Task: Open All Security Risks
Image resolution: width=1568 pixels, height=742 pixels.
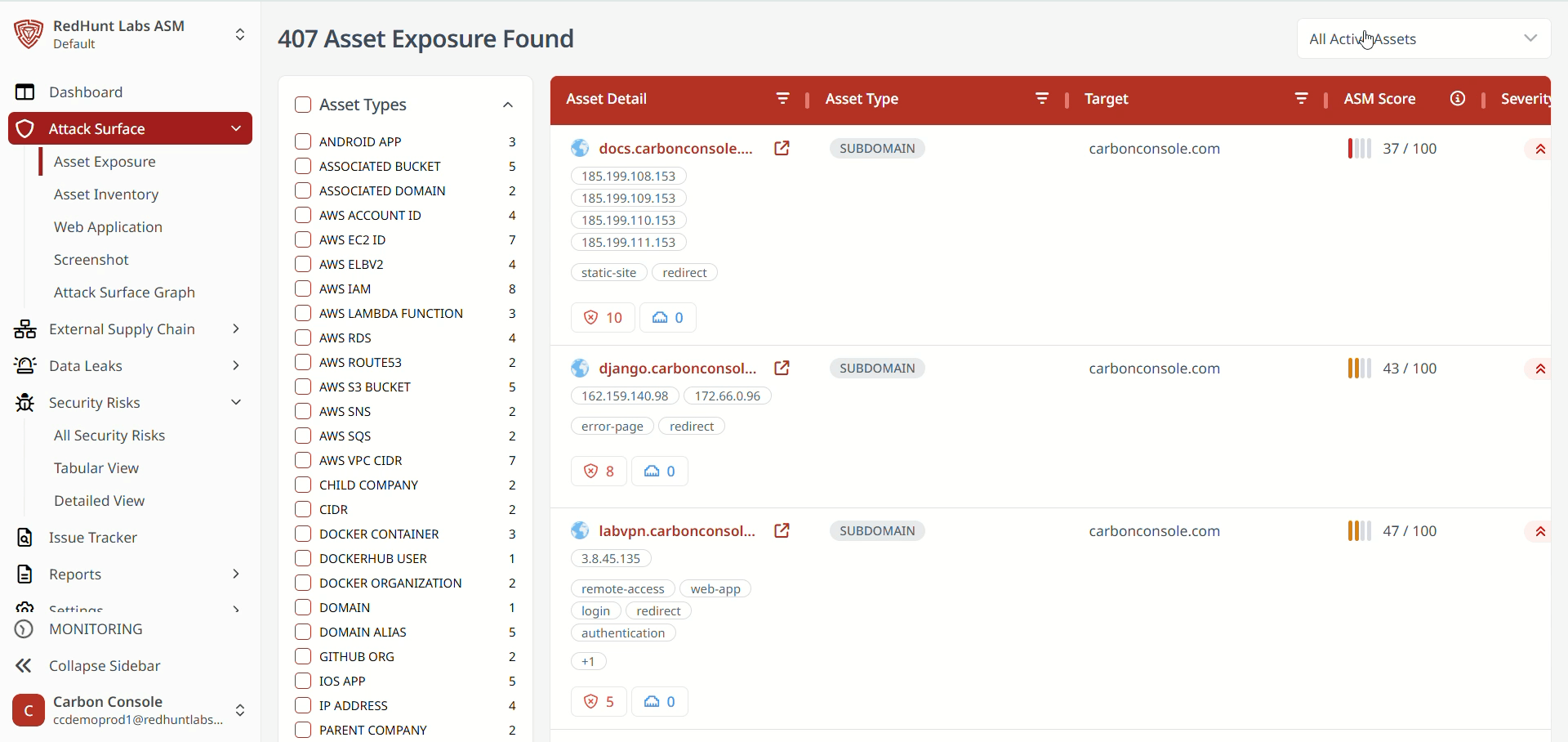Action: [109, 436]
